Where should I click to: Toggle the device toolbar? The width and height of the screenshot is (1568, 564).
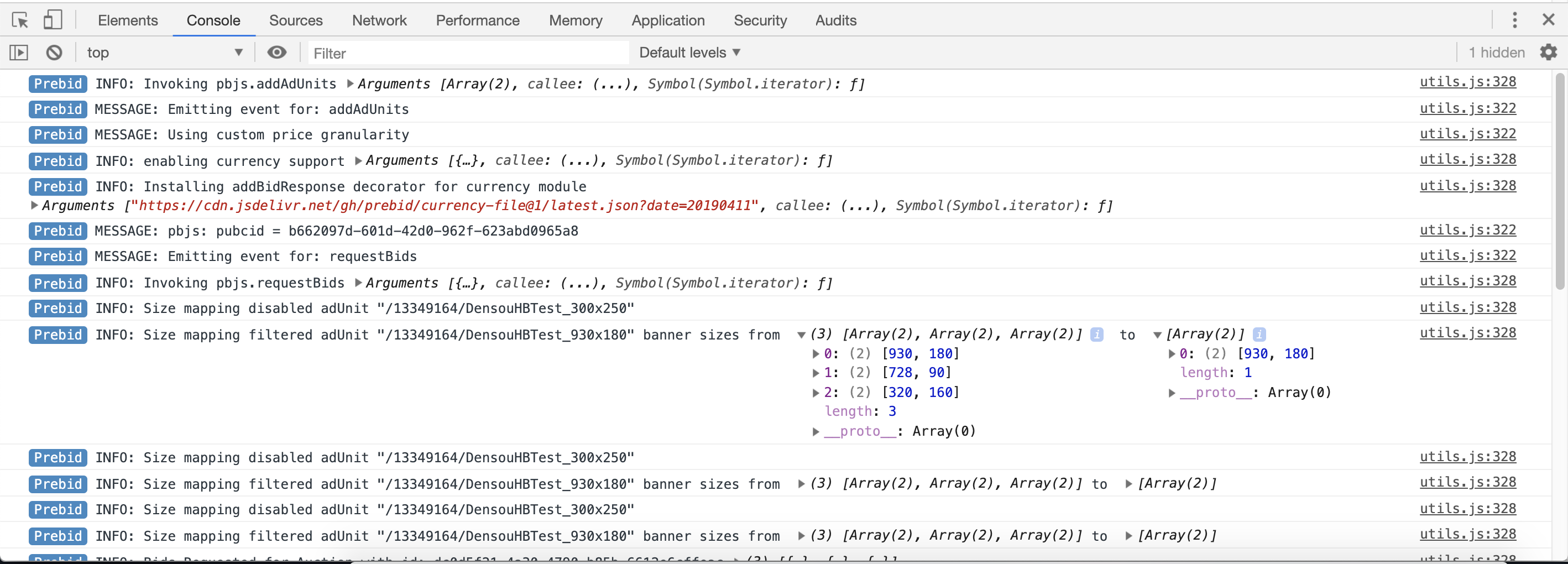(53, 19)
